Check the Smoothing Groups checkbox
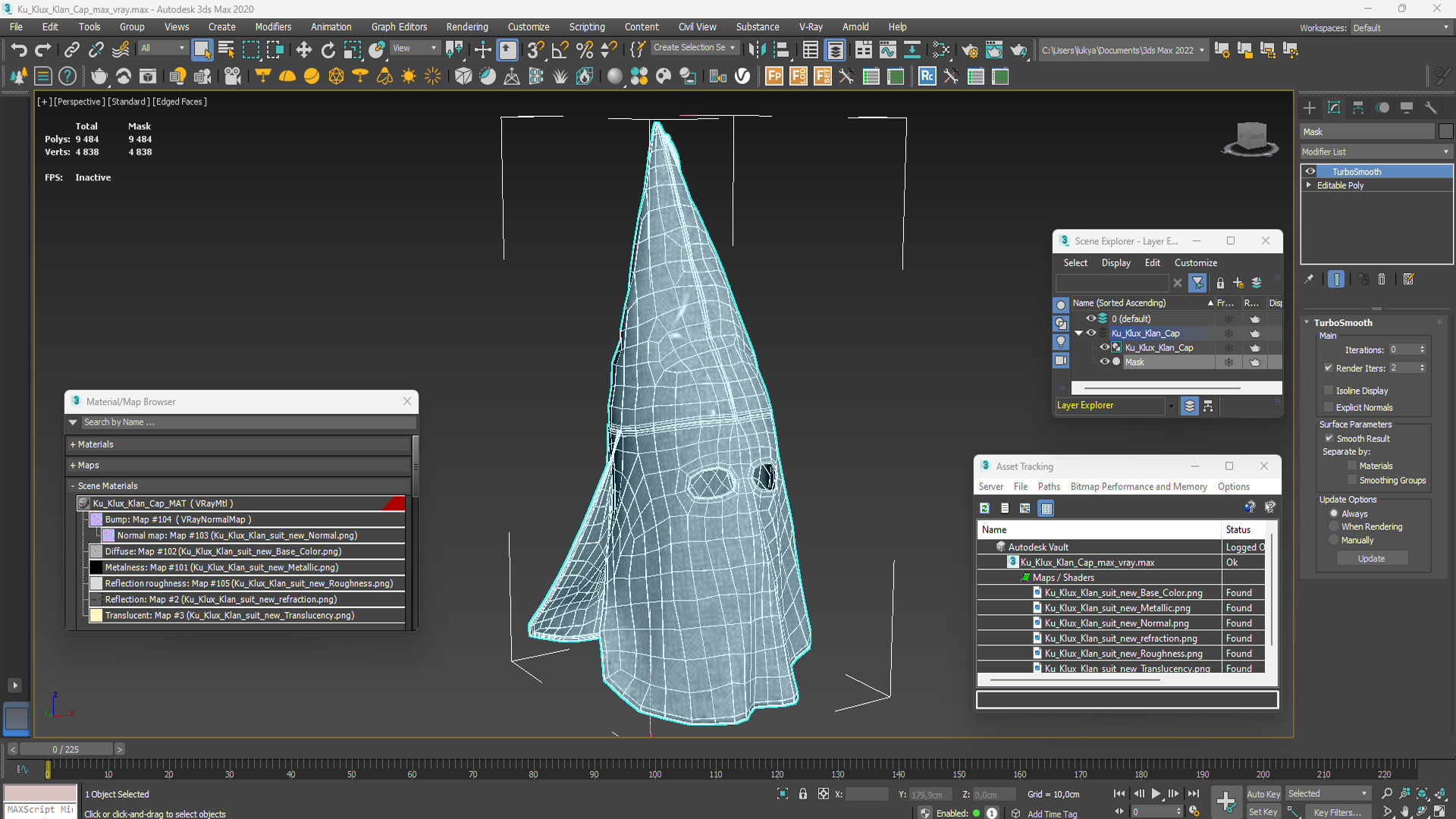Image resolution: width=1456 pixels, height=819 pixels. [1352, 480]
